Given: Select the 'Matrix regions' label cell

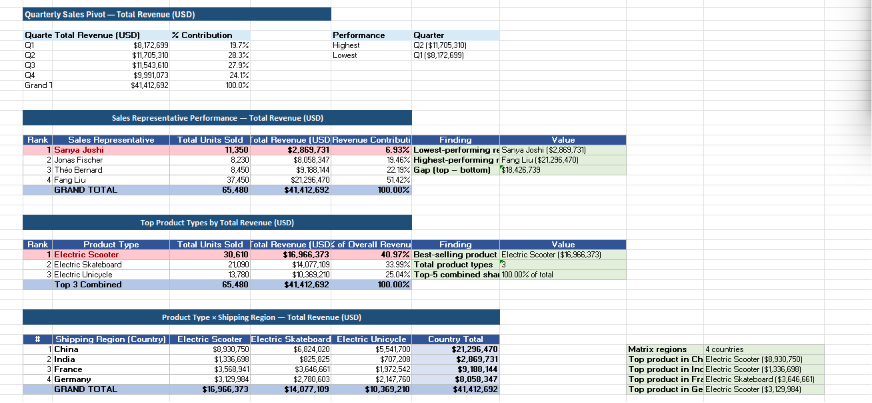Looking at the screenshot, I should click(665, 350).
